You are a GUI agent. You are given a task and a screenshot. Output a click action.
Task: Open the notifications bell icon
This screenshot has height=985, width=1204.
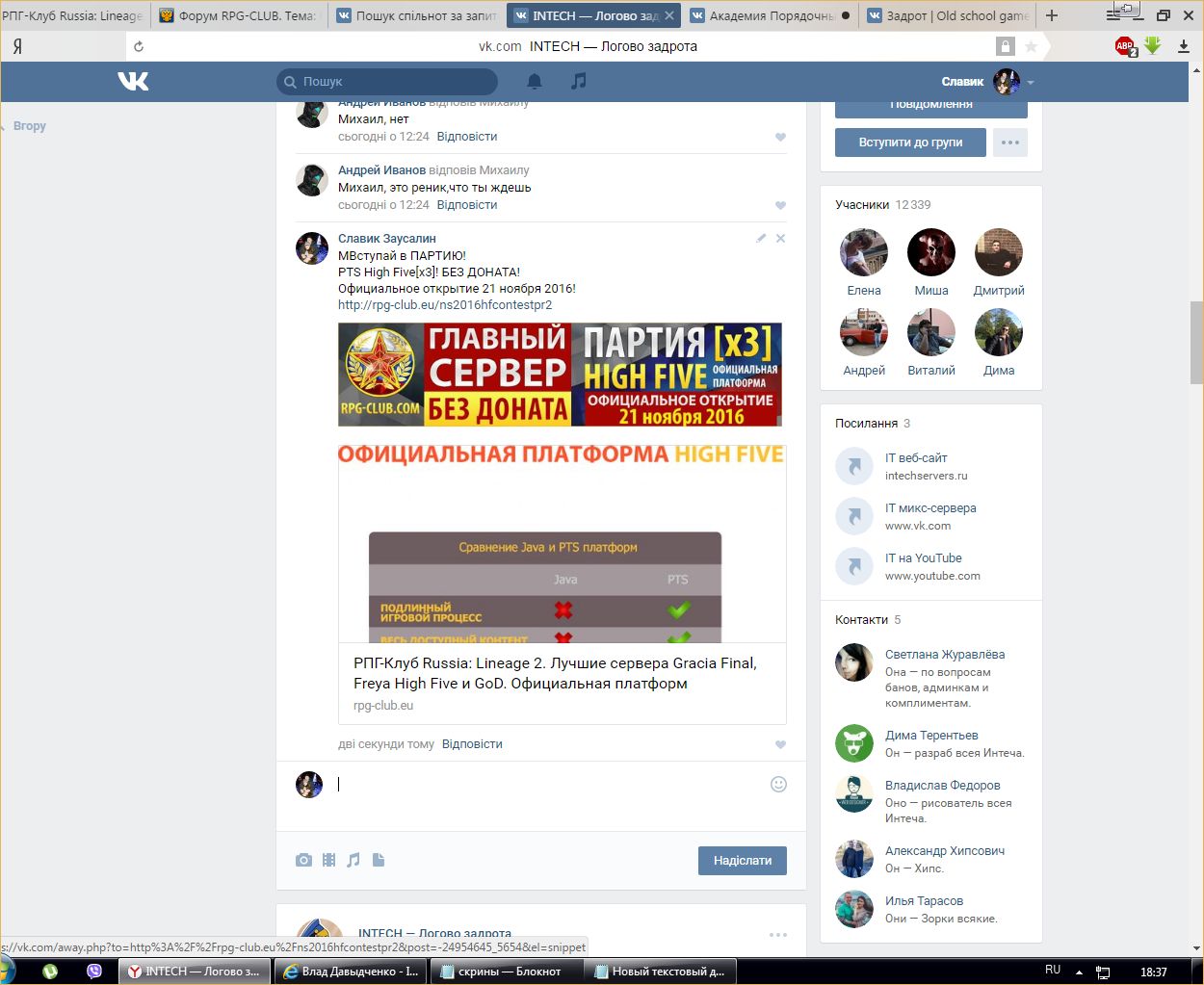535,82
